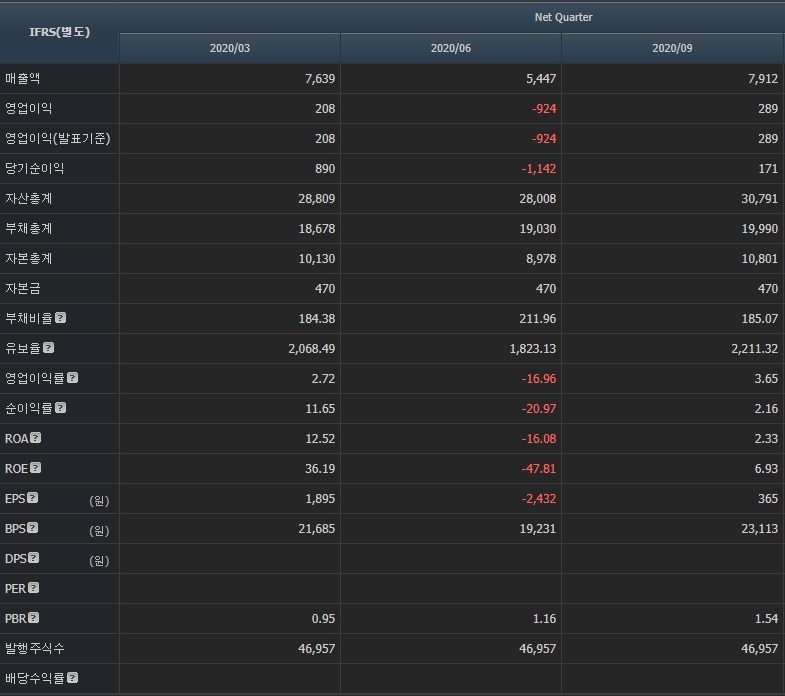Select the 2020/03 column header

click(x=230, y=48)
